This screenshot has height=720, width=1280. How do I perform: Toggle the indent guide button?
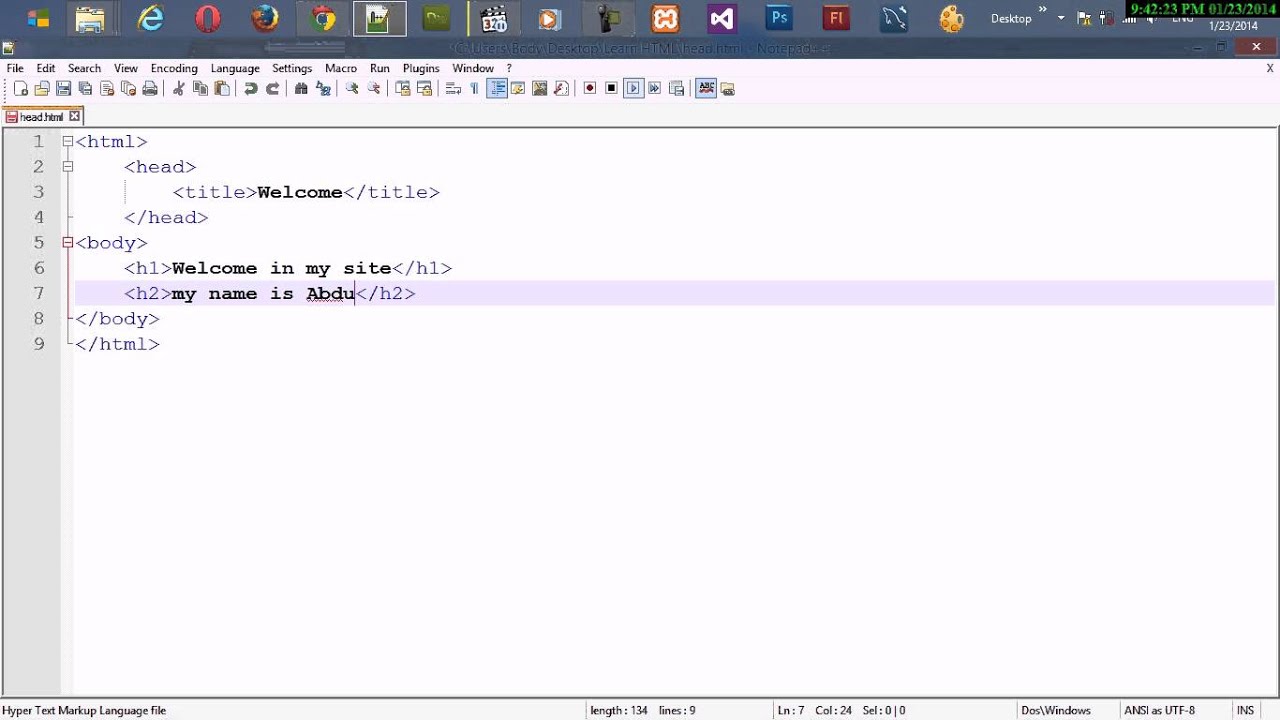click(x=497, y=89)
